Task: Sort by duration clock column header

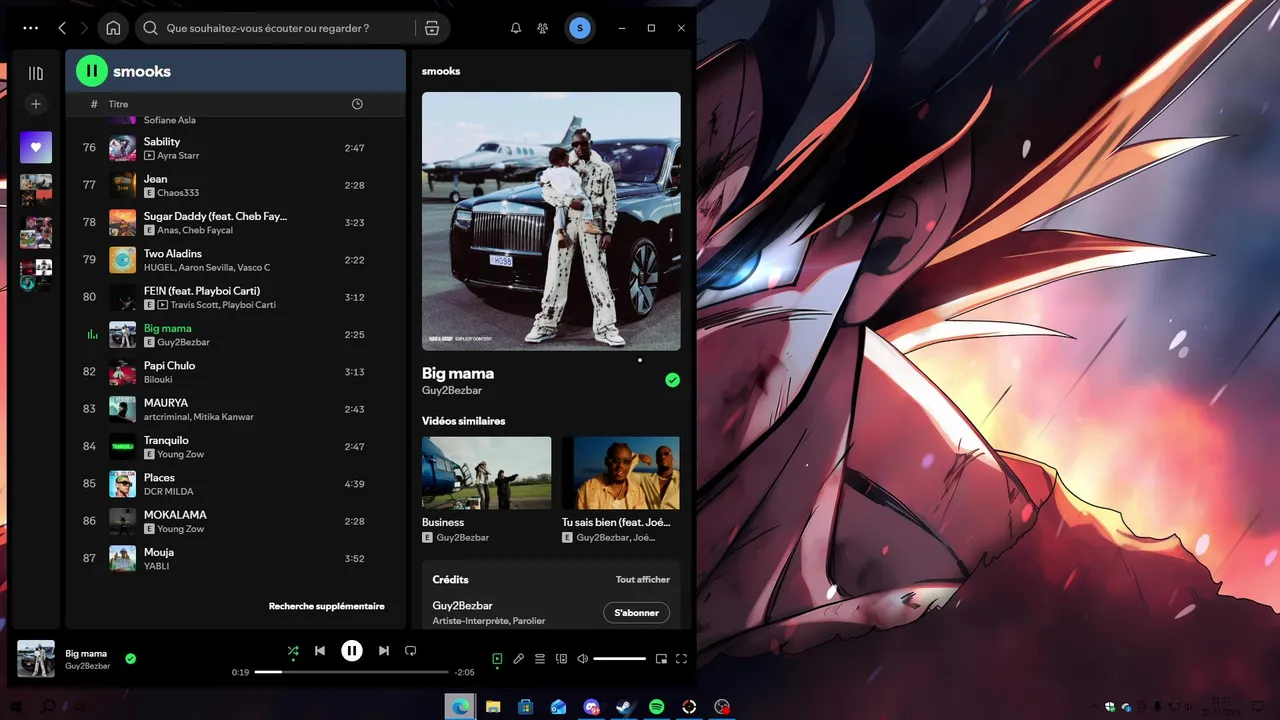Action: pyautogui.click(x=357, y=104)
